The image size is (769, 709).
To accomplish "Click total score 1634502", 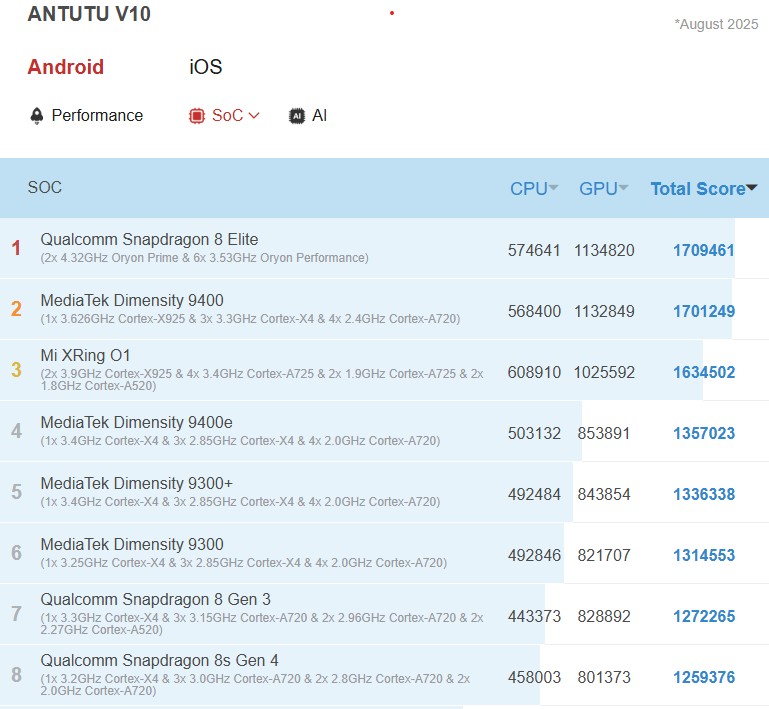I will 704,373.
